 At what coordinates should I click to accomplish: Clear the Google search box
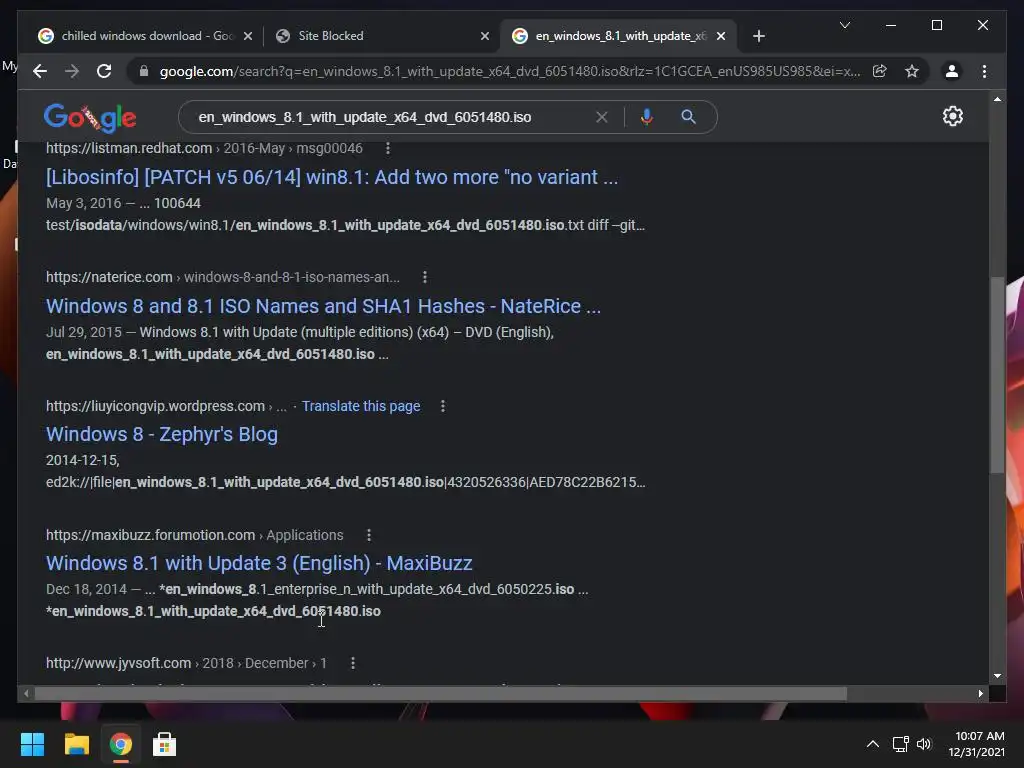point(601,117)
